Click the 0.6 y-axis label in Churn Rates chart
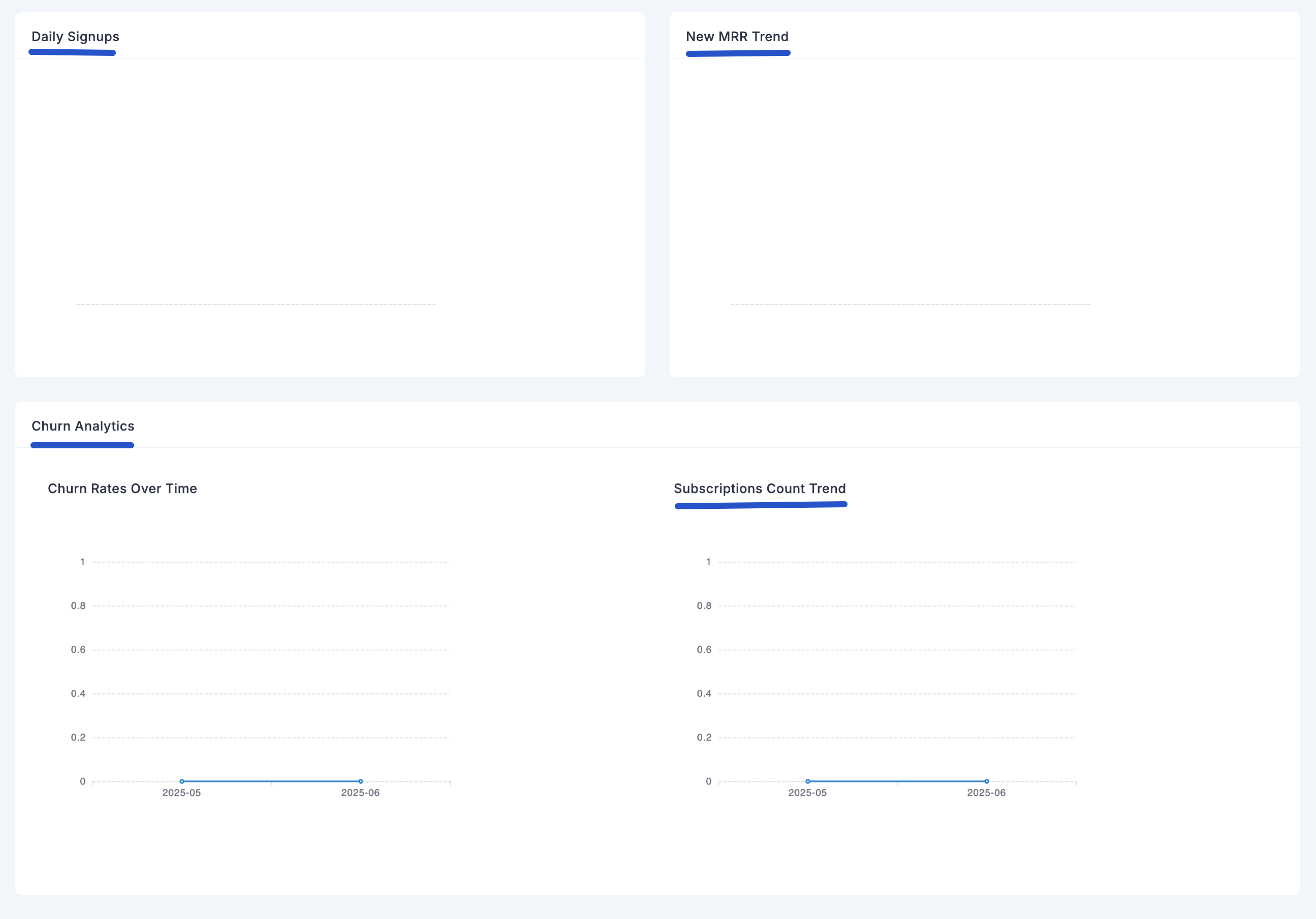1316x919 pixels. [78, 650]
